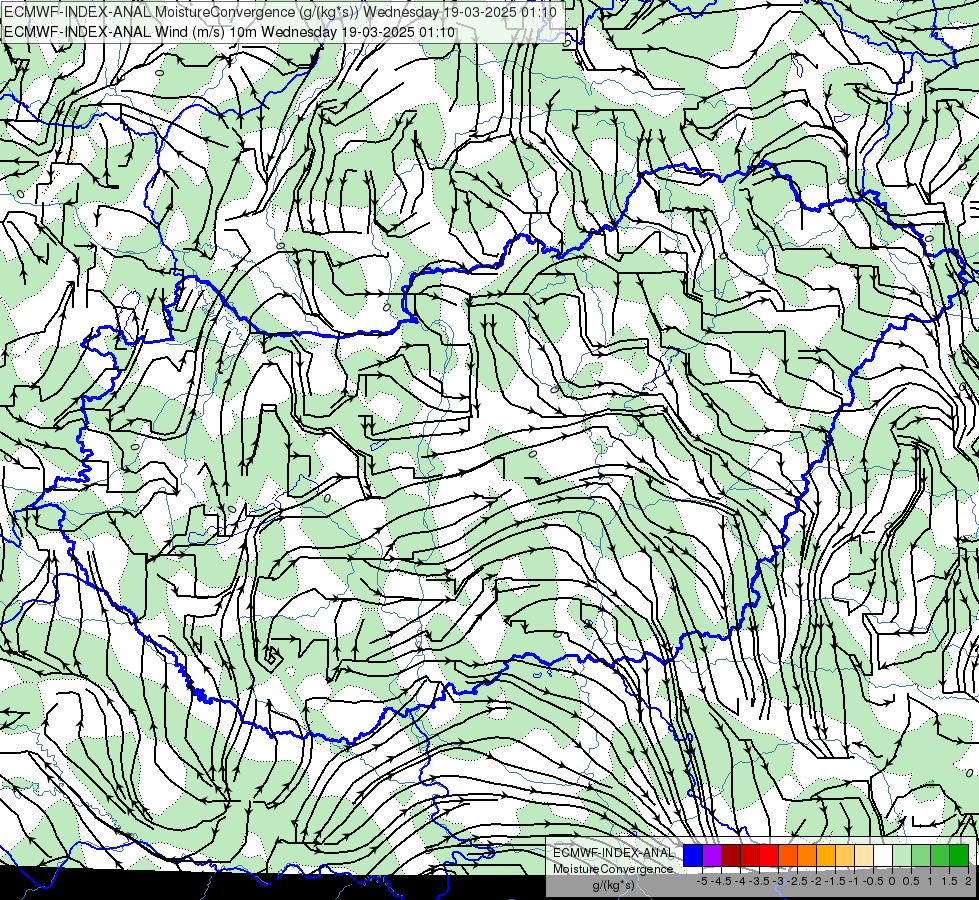Select the orange swatch between -2.5 and -2
This screenshot has height=900, width=979.
807,855
